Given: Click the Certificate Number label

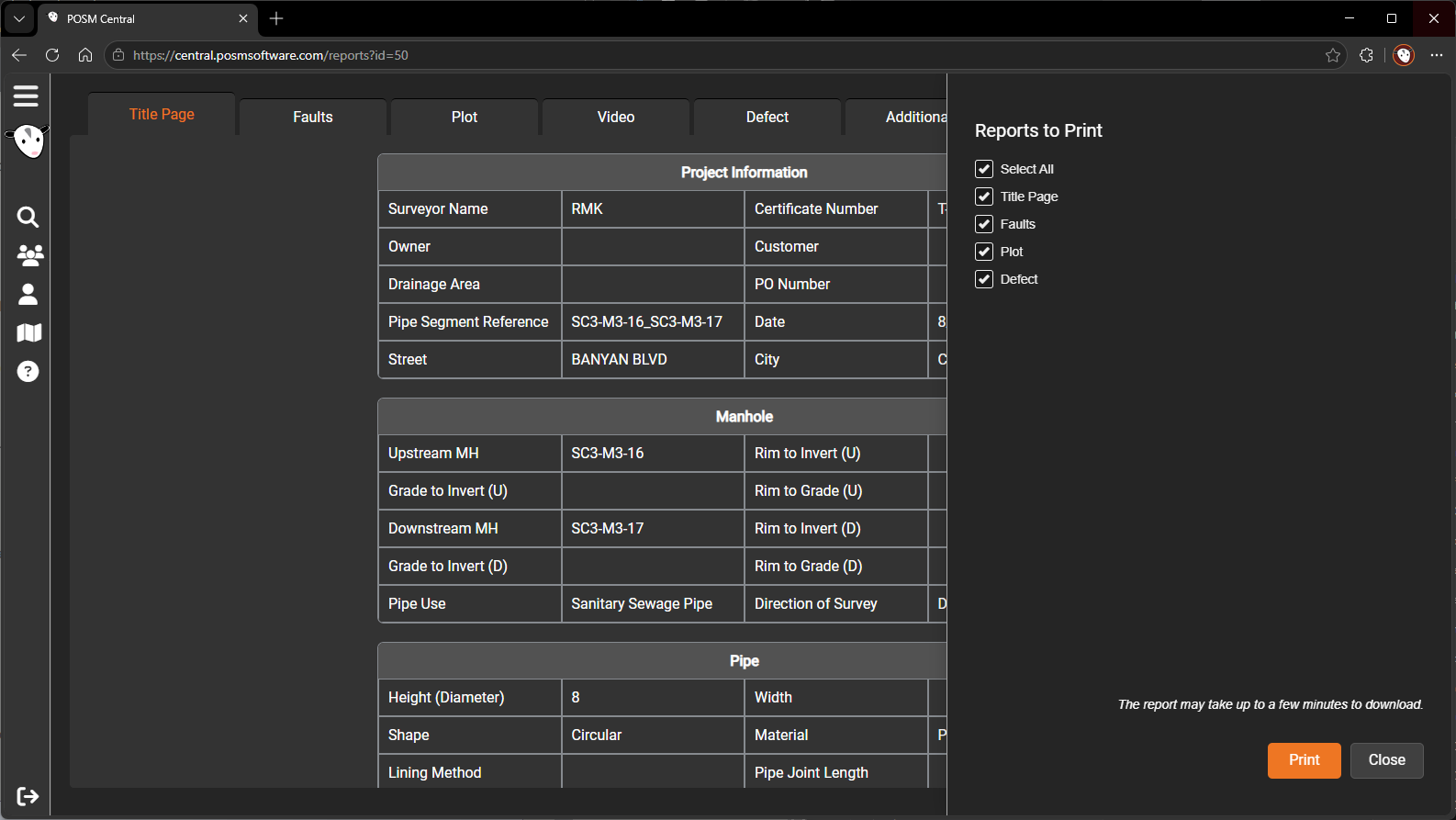Looking at the screenshot, I should pyautogui.click(x=816, y=208).
